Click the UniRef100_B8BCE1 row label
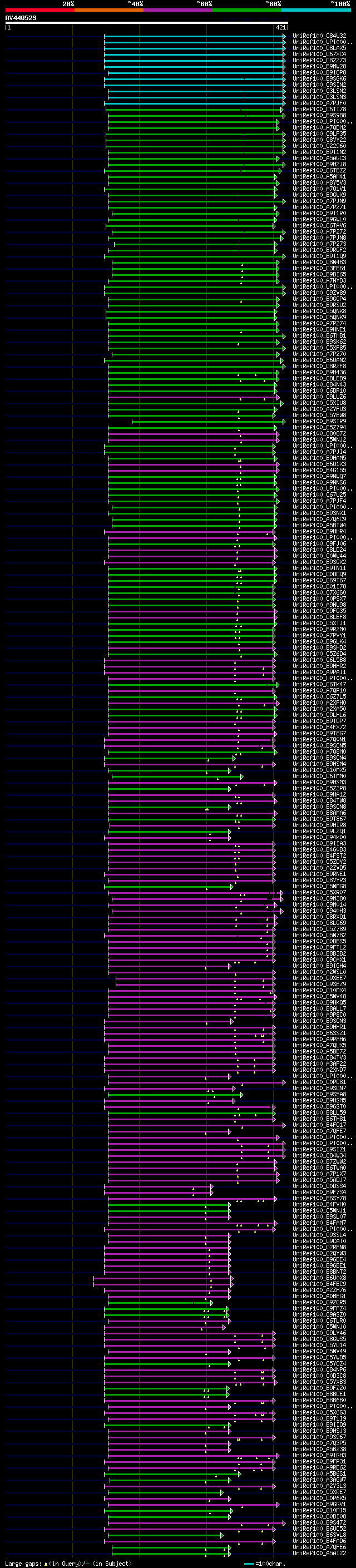This screenshot has height=1568, width=356. point(319,1393)
